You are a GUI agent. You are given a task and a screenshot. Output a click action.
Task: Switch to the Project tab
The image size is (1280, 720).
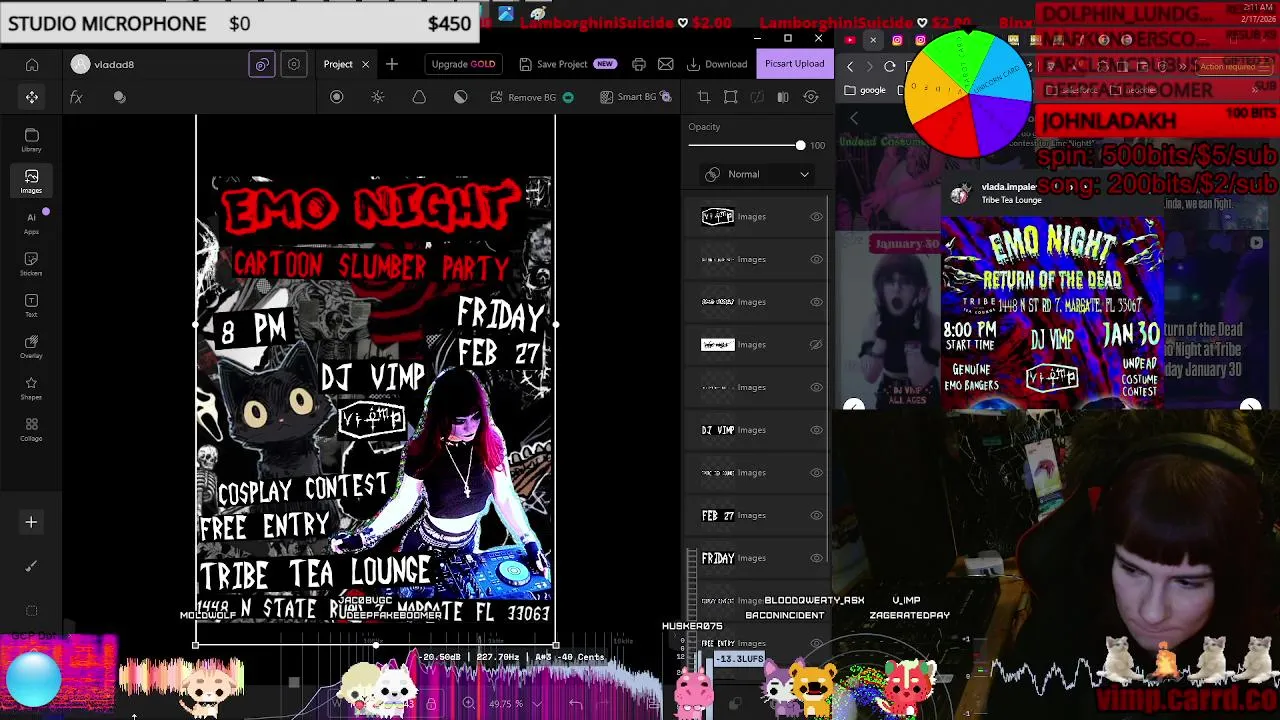(x=338, y=64)
